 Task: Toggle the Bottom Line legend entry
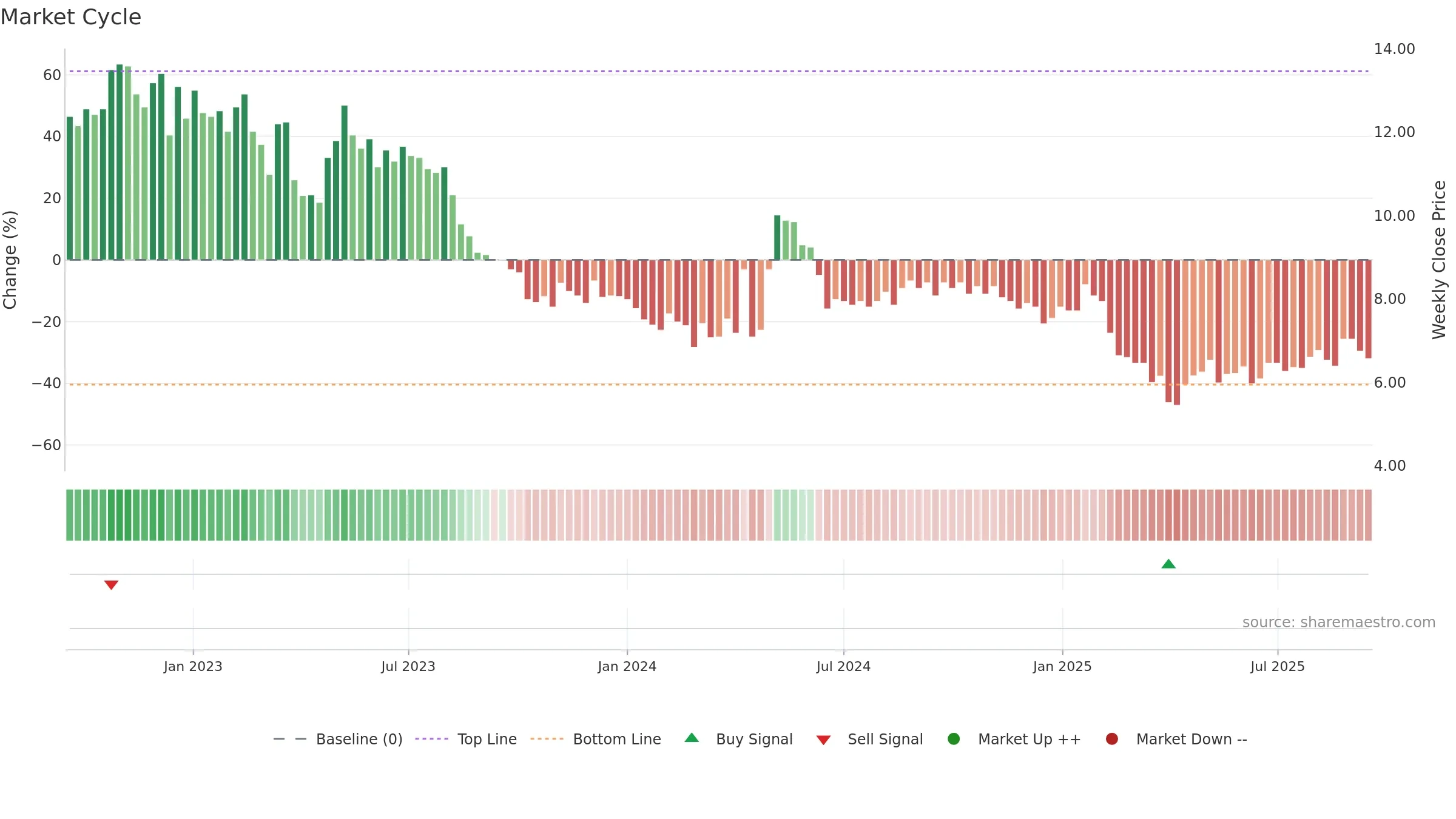coord(596,739)
